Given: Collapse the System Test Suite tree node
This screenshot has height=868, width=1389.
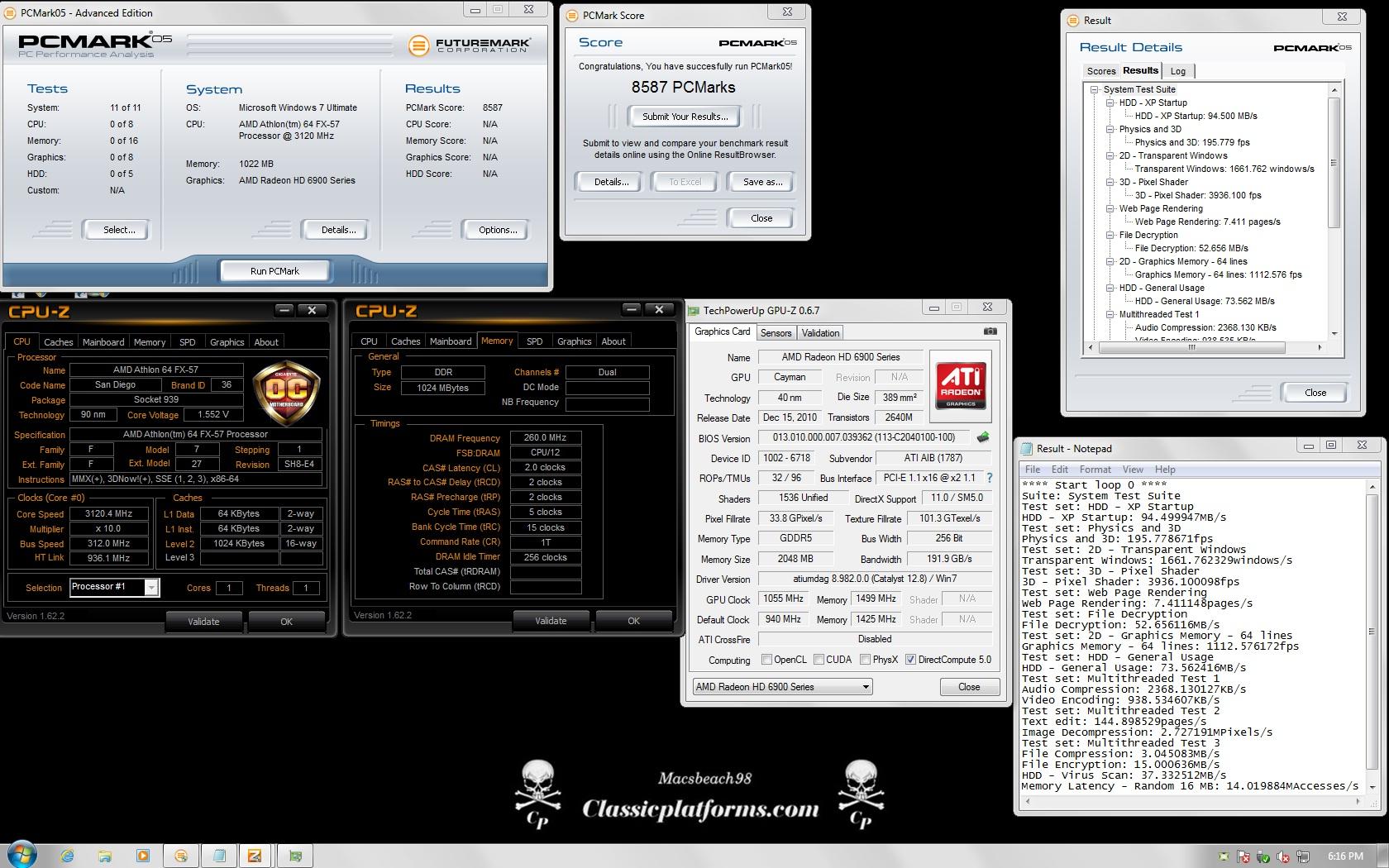Looking at the screenshot, I should tap(1095, 89).
